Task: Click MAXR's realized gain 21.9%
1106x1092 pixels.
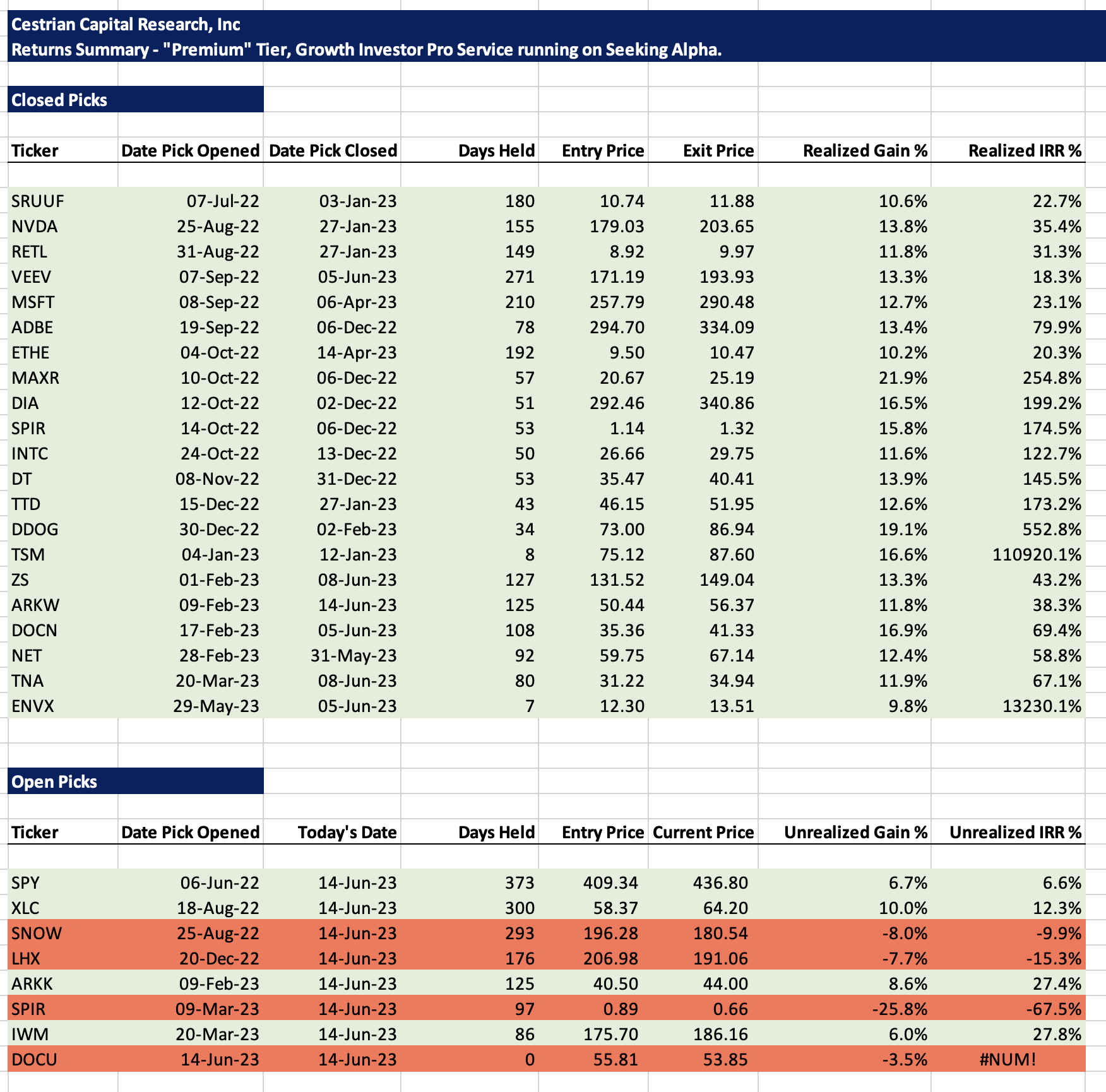Action: (x=903, y=378)
